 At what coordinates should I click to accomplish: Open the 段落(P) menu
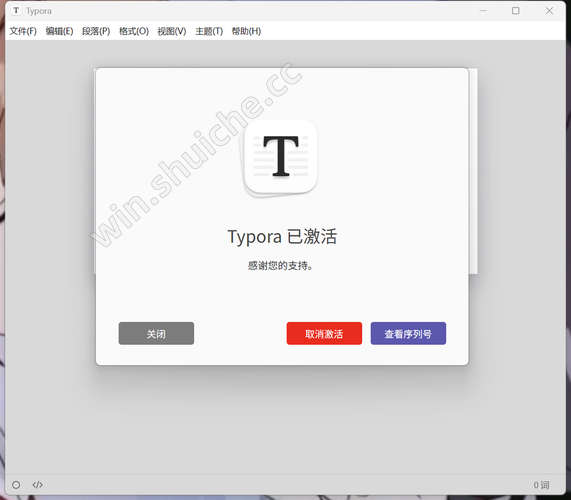pyautogui.click(x=96, y=31)
